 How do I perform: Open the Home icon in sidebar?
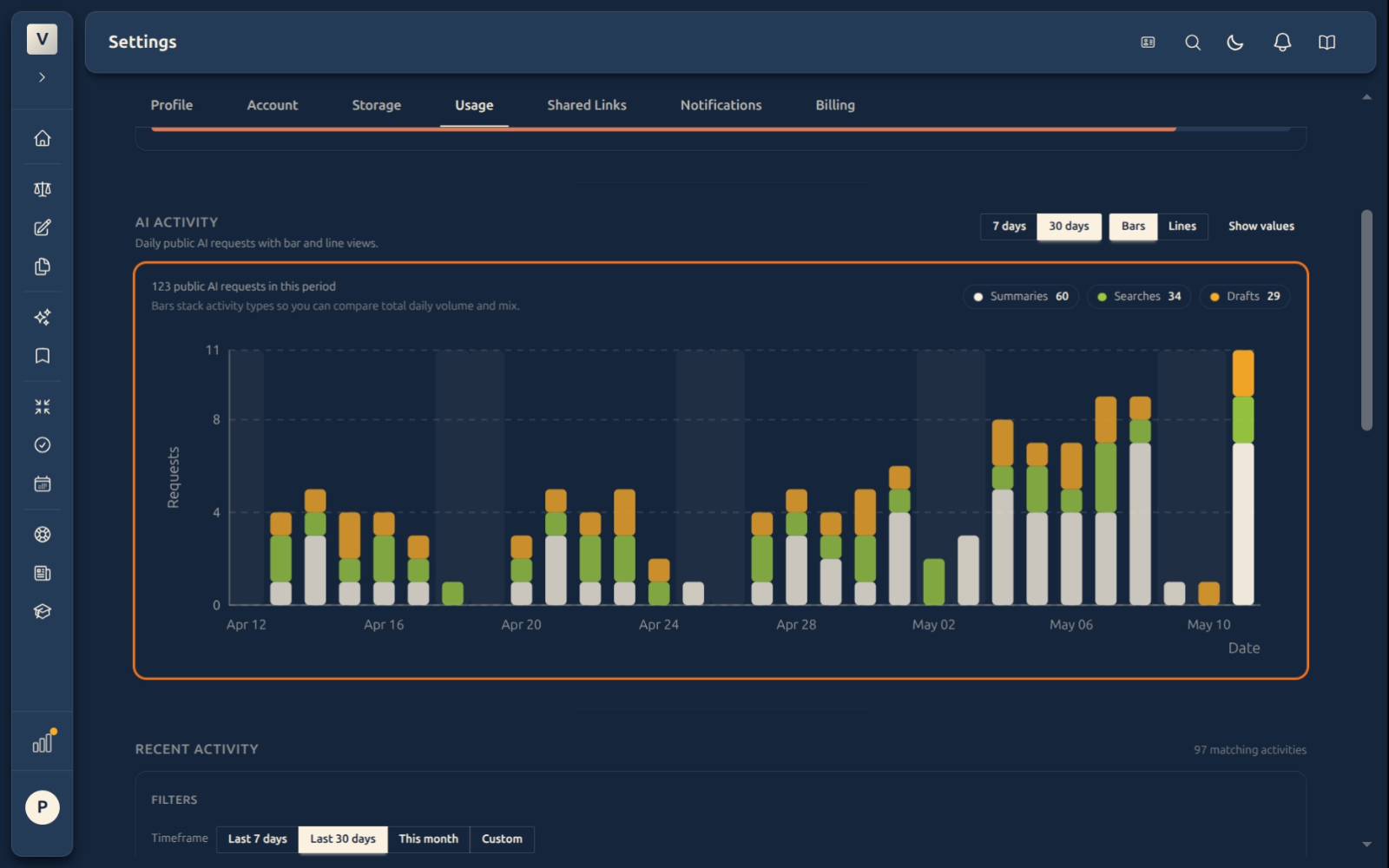click(x=42, y=138)
